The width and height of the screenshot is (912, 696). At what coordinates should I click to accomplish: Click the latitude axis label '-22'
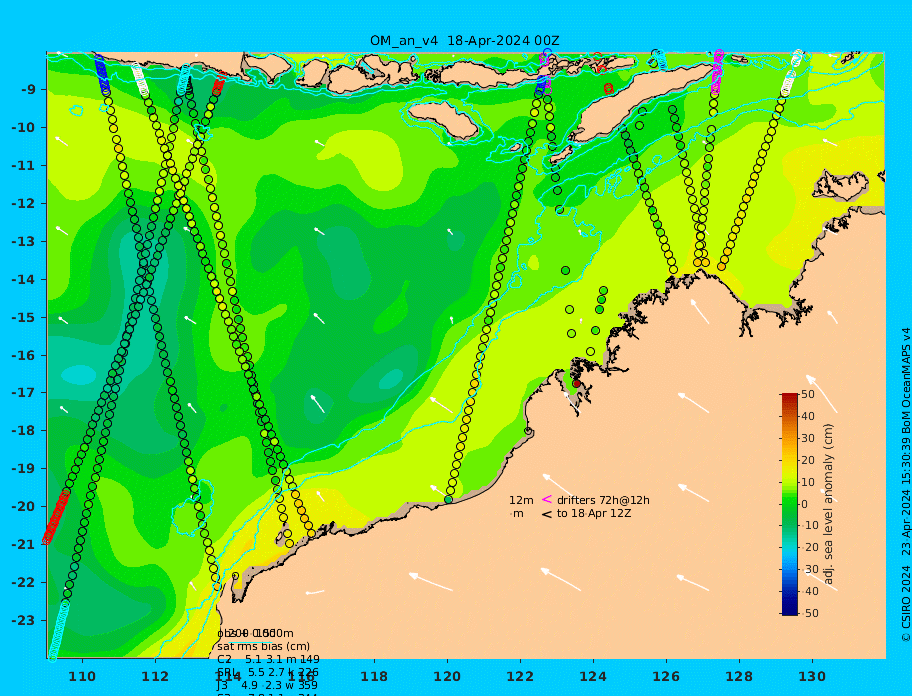pos(24,582)
